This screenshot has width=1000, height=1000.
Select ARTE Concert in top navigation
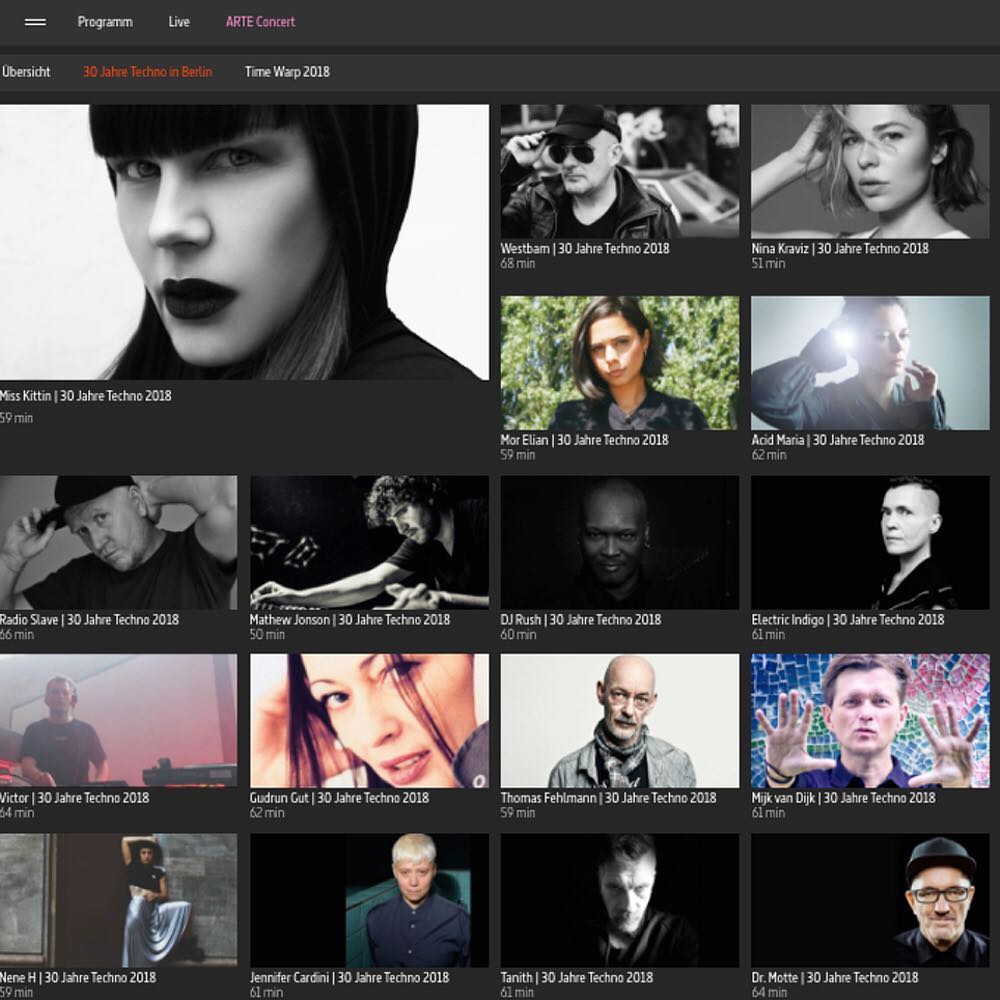tap(260, 22)
